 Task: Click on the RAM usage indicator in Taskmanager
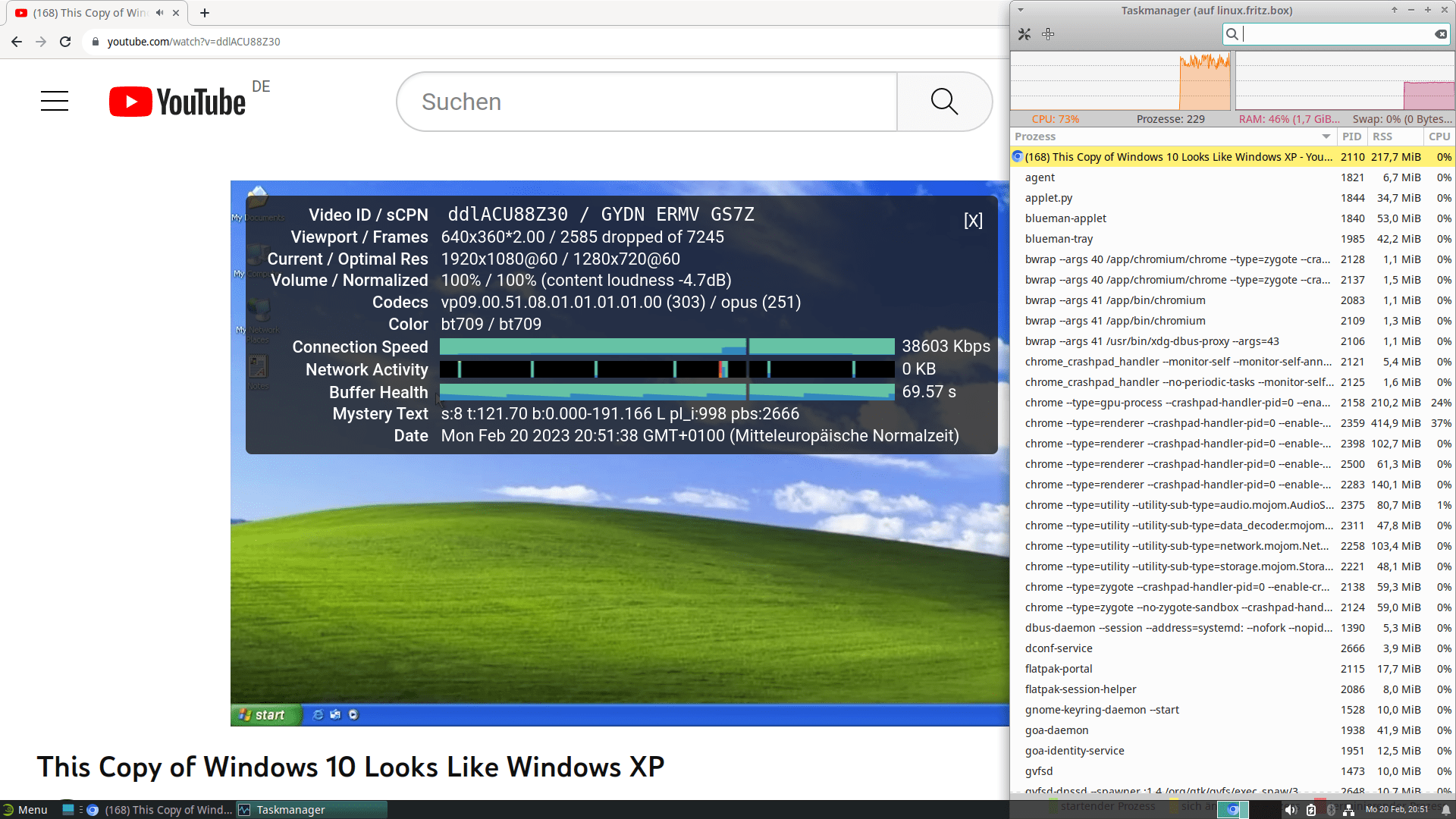click(x=1289, y=118)
